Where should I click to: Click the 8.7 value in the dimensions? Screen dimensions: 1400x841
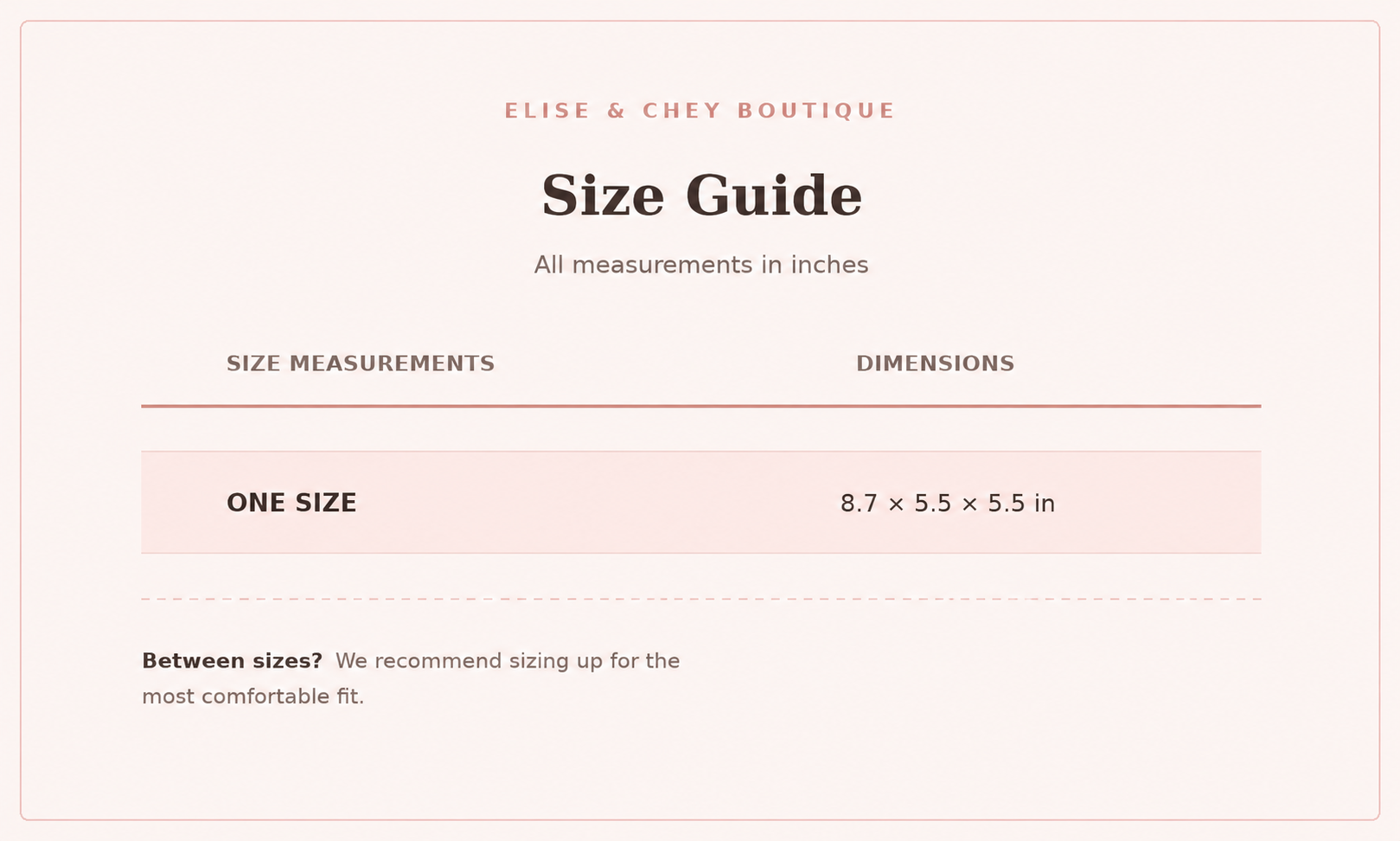[859, 504]
